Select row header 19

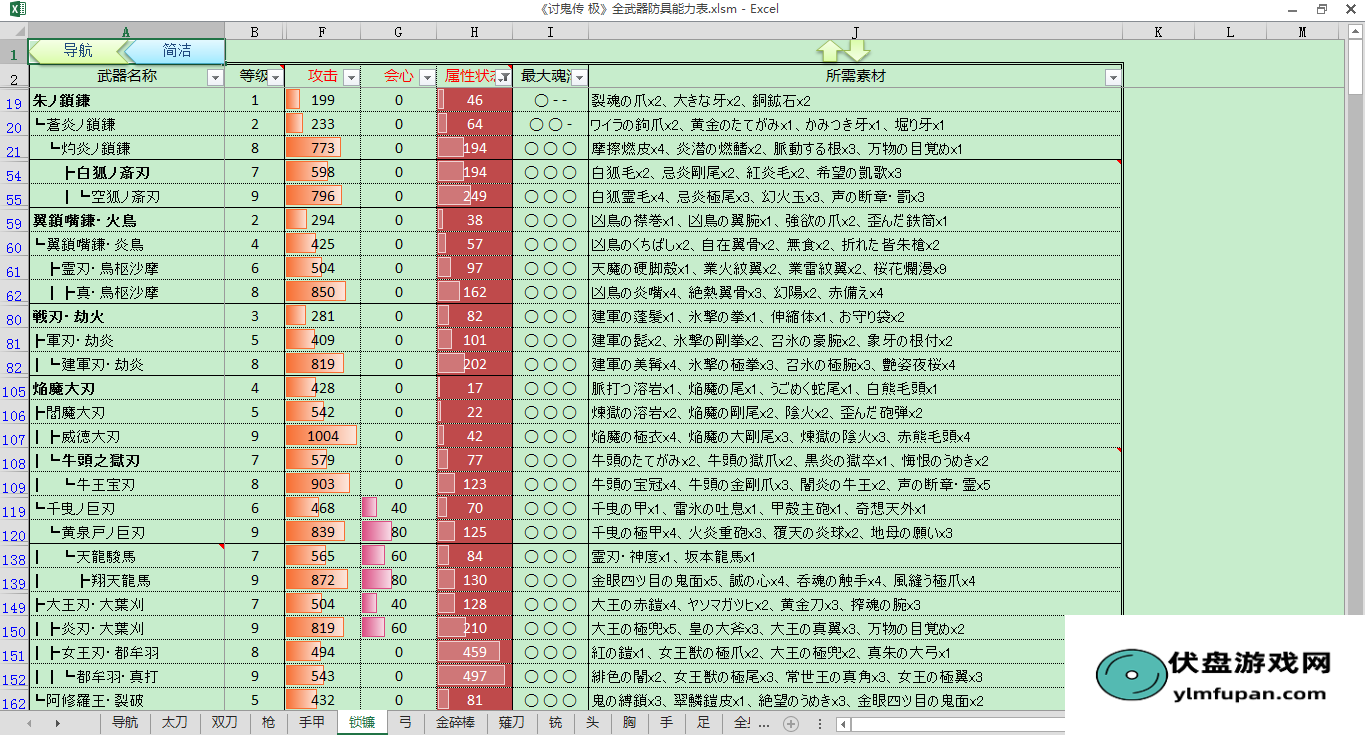(x=14, y=101)
